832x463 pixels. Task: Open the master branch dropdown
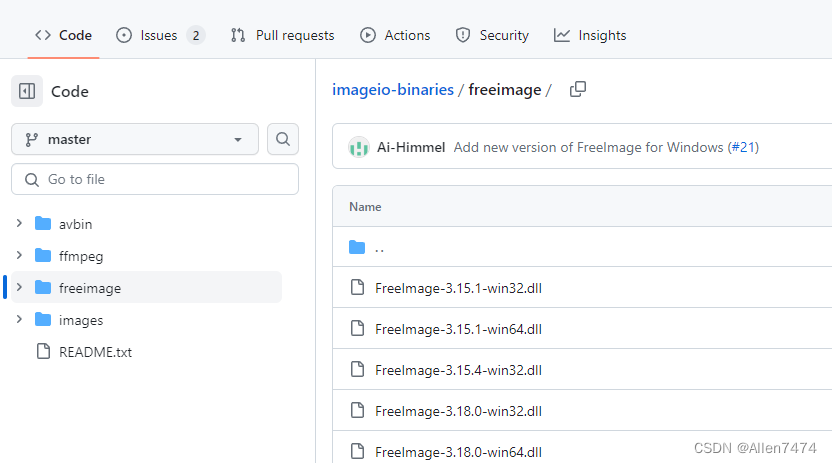tap(135, 139)
